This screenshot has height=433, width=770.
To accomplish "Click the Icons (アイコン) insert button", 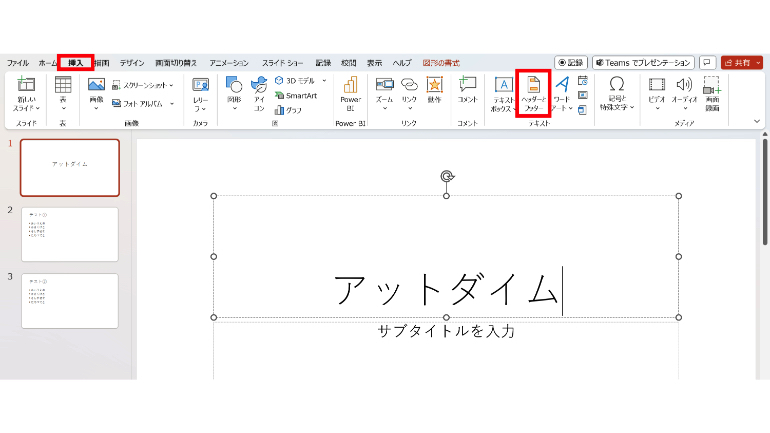I will 259,93.
